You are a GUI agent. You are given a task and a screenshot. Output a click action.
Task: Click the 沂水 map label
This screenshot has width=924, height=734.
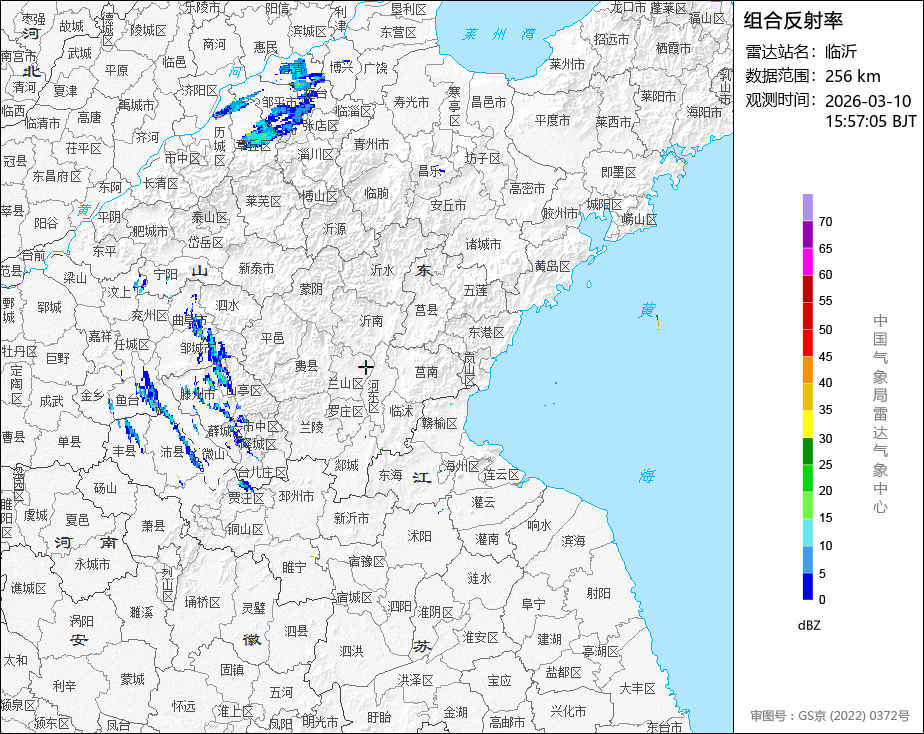382,270
